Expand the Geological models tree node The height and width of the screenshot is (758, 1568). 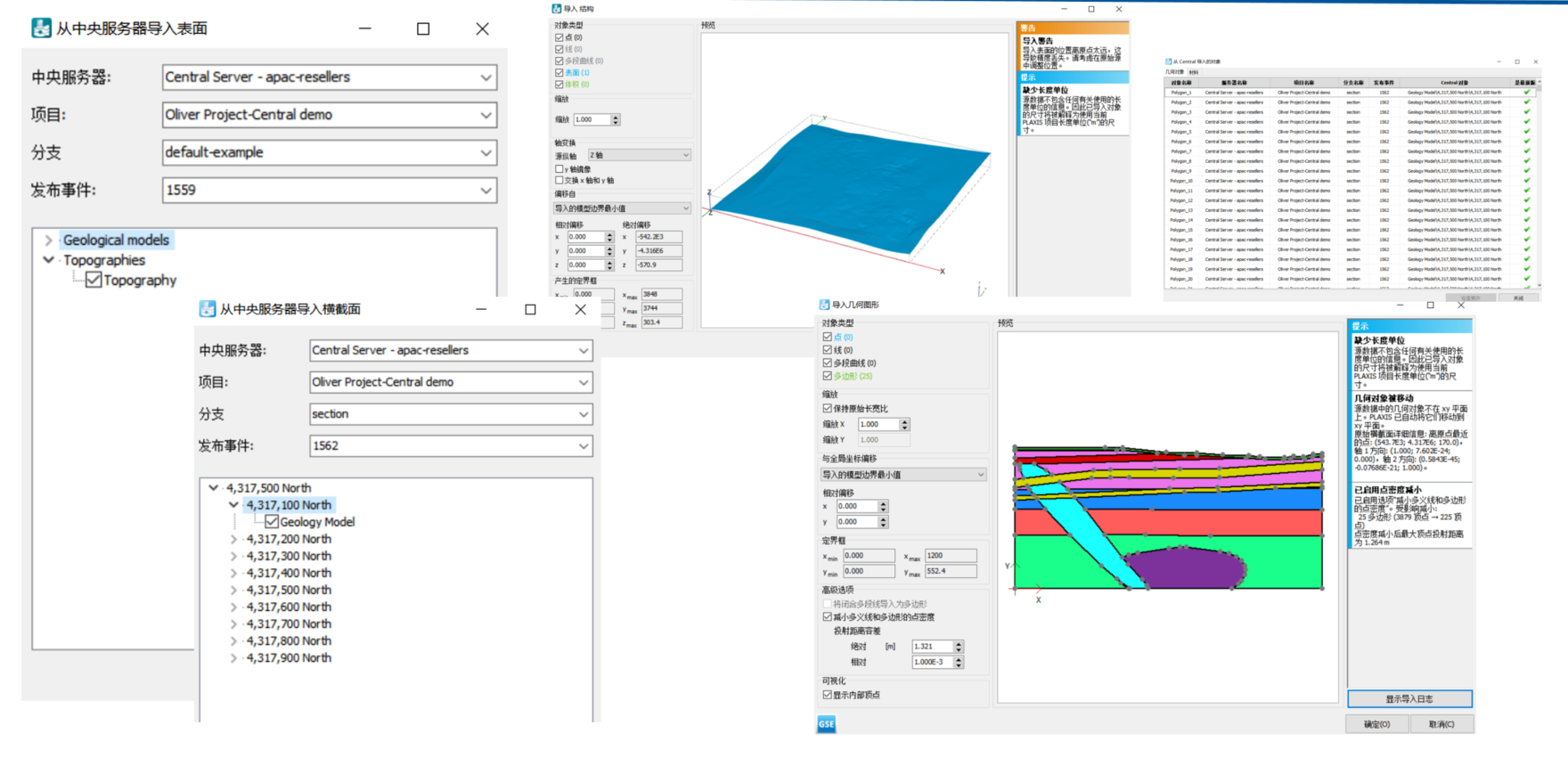coord(48,240)
